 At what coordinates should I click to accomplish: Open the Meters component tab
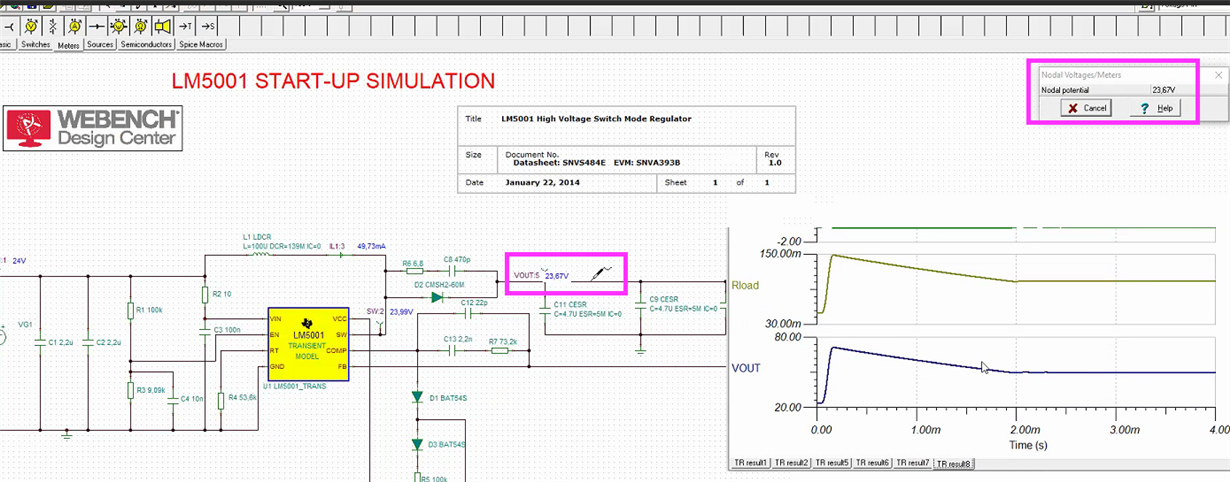69,45
